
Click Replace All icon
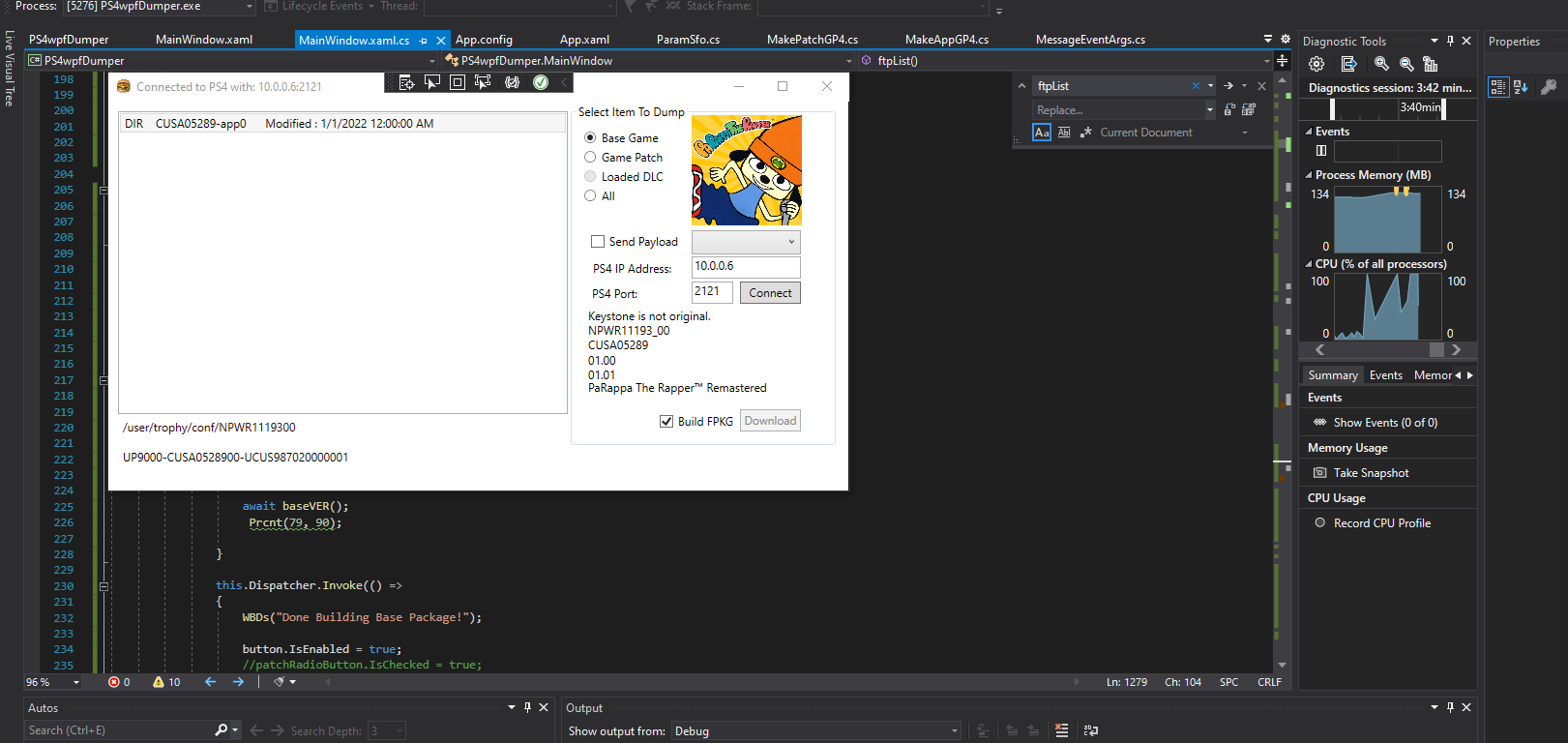pos(1249,109)
